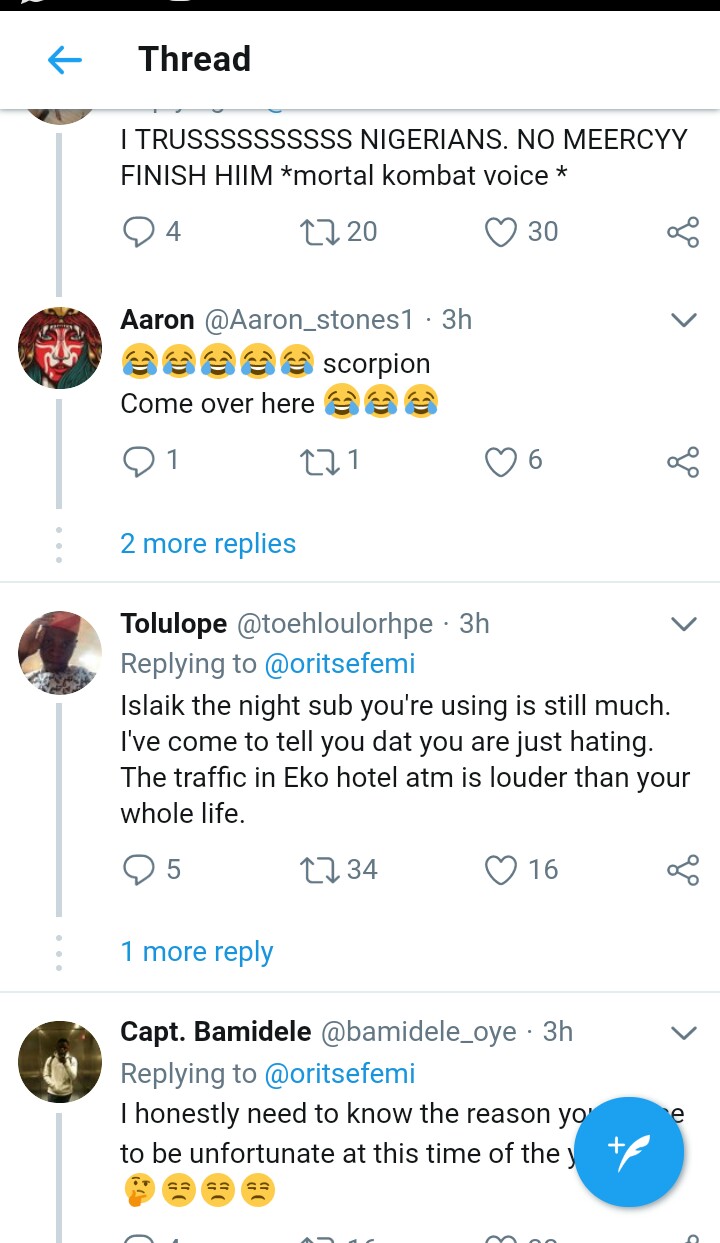This screenshot has width=720, height=1243.
Task: Open the @oritsefemi mention in Tolulope's reply
Action: [339, 664]
